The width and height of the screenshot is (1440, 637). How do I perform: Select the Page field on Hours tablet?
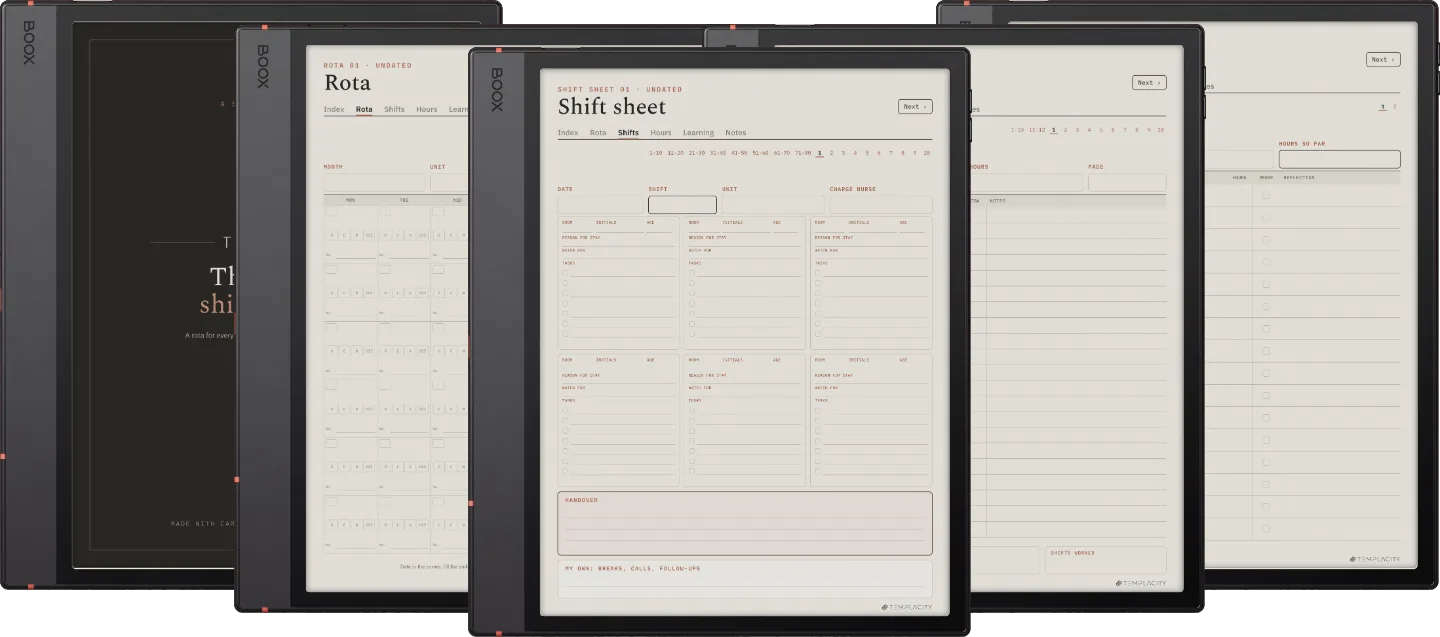point(1127,182)
